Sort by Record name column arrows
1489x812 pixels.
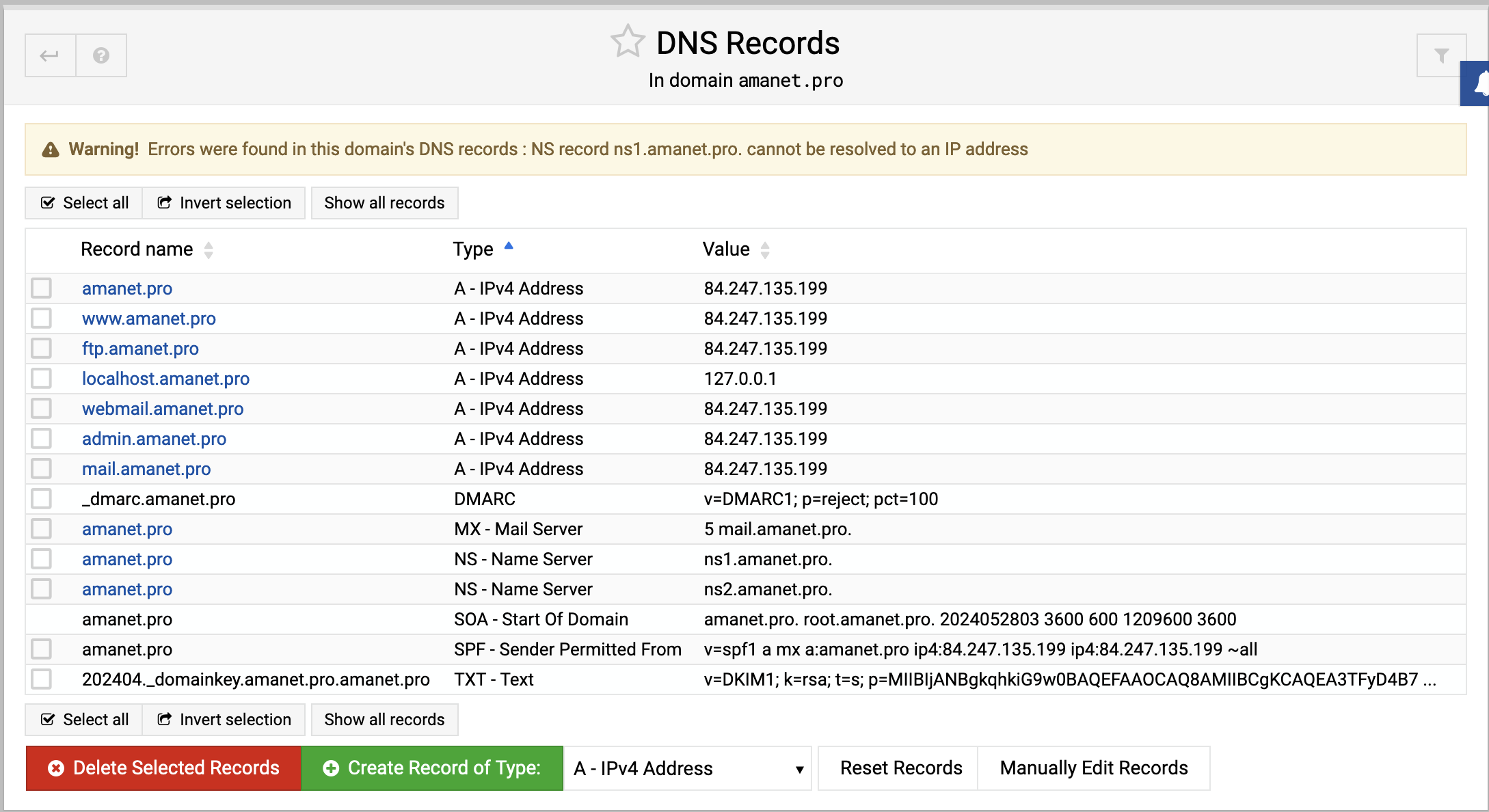pyautogui.click(x=209, y=250)
